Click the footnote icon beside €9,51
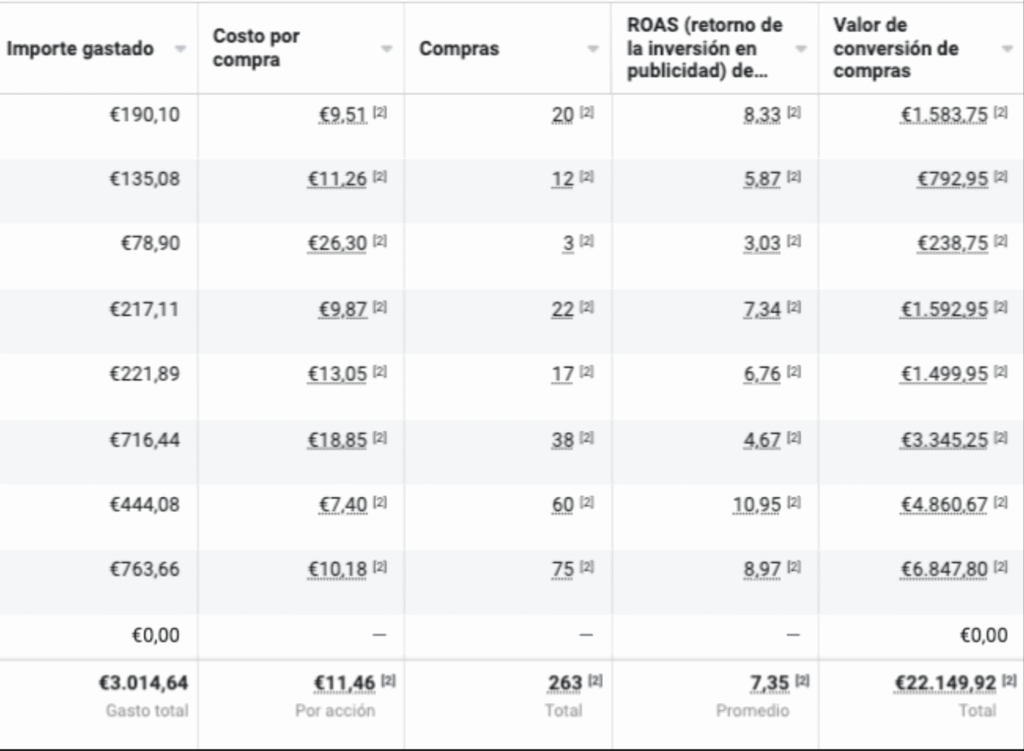 (x=380, y=114)
